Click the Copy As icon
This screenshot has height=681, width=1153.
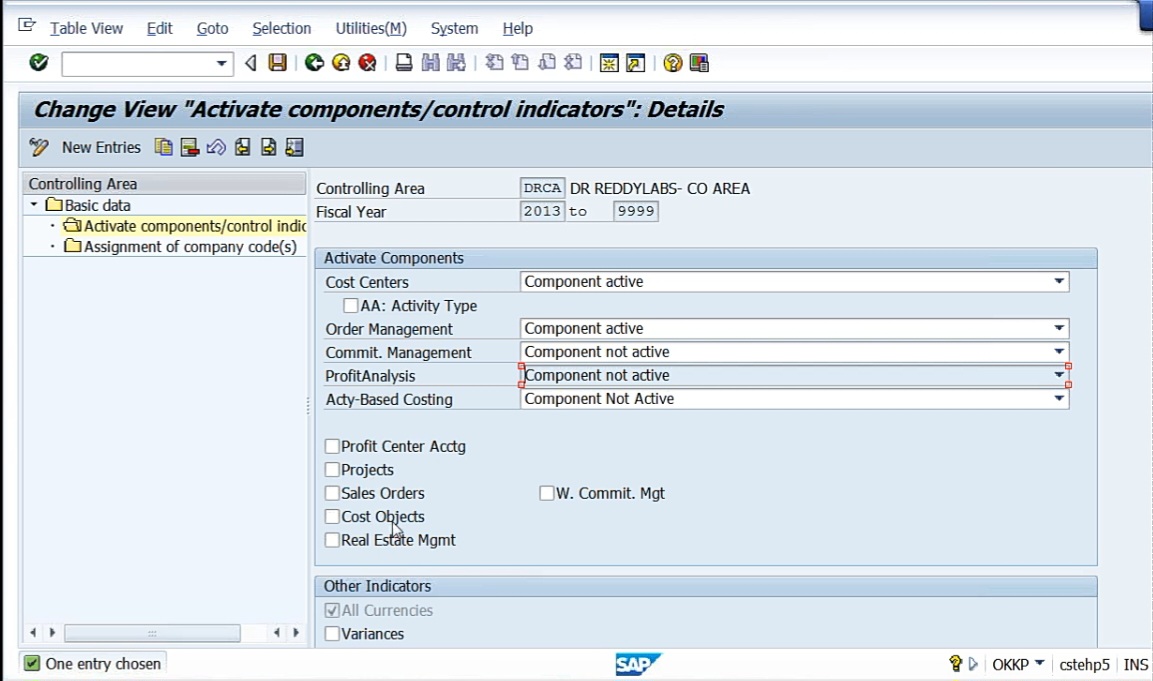163,147
